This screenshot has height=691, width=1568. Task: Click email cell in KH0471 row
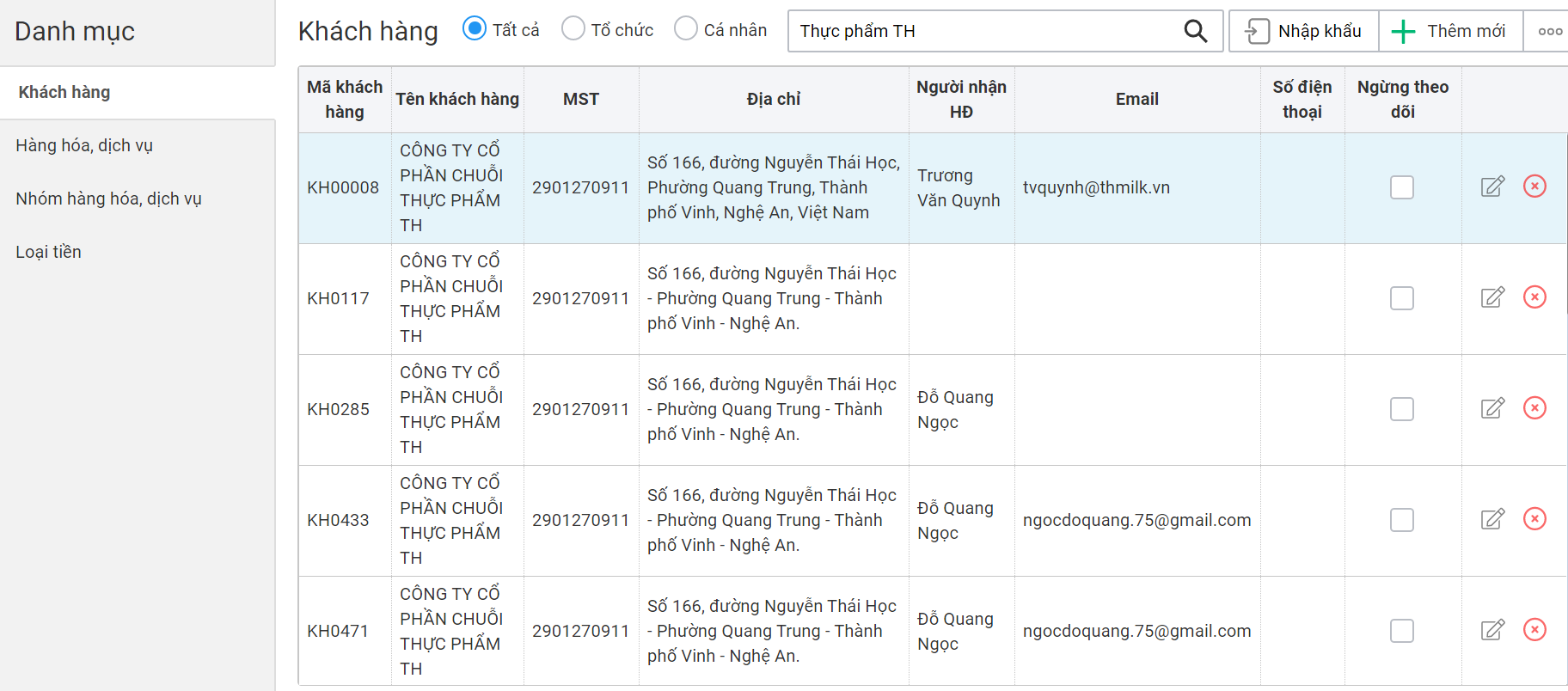[1137, 631]
